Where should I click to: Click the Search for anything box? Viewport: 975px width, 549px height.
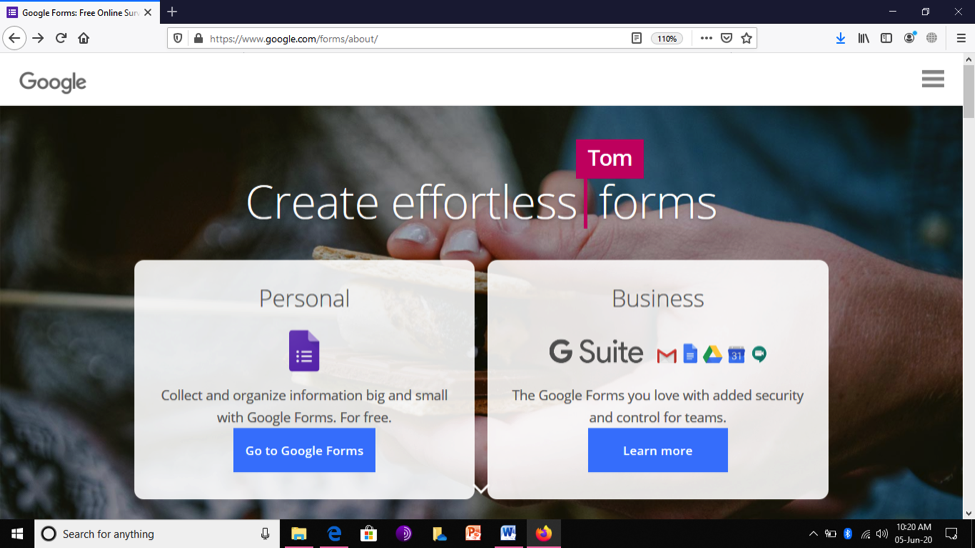(157, 533)
